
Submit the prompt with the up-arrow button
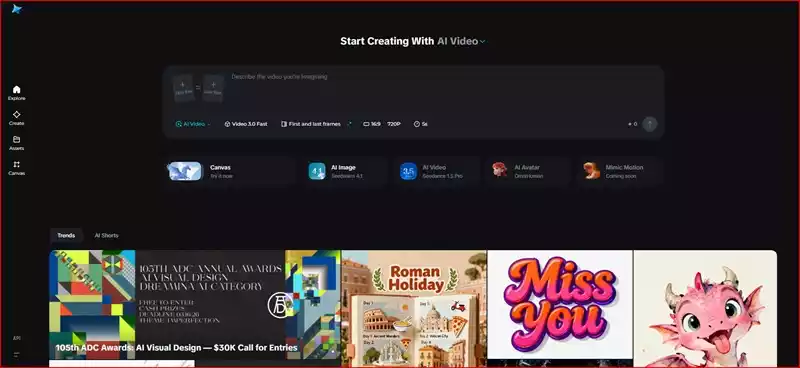click(x=649, y=124)
